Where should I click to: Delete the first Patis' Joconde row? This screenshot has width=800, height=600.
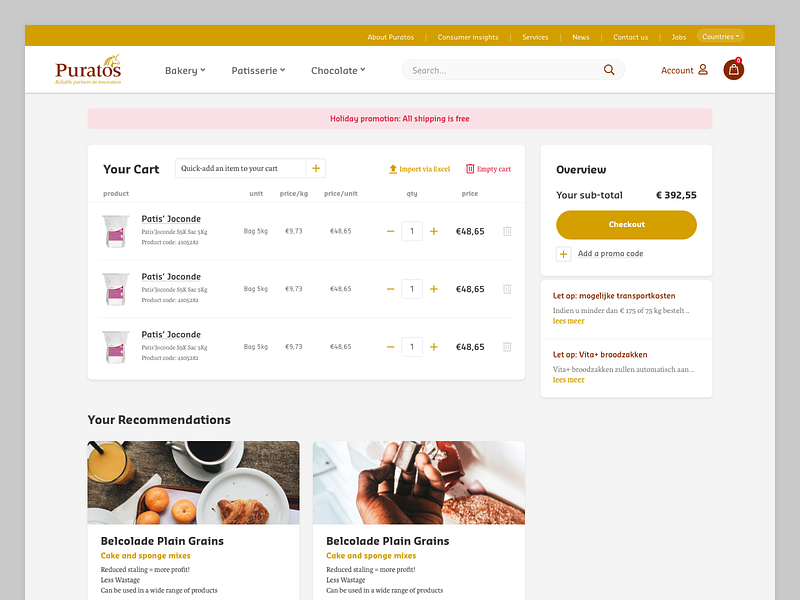[507, 232]
